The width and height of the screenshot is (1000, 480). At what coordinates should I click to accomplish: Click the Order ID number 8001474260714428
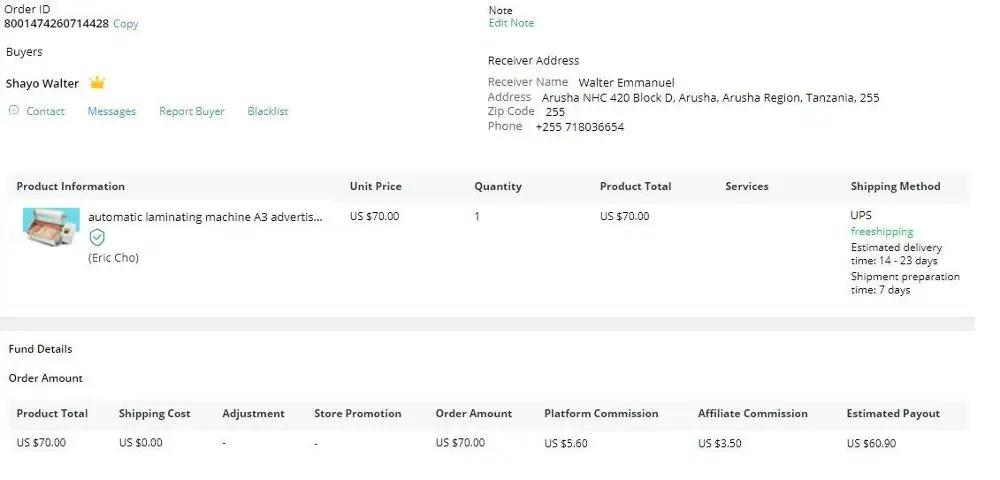click(x=56, y=24)
